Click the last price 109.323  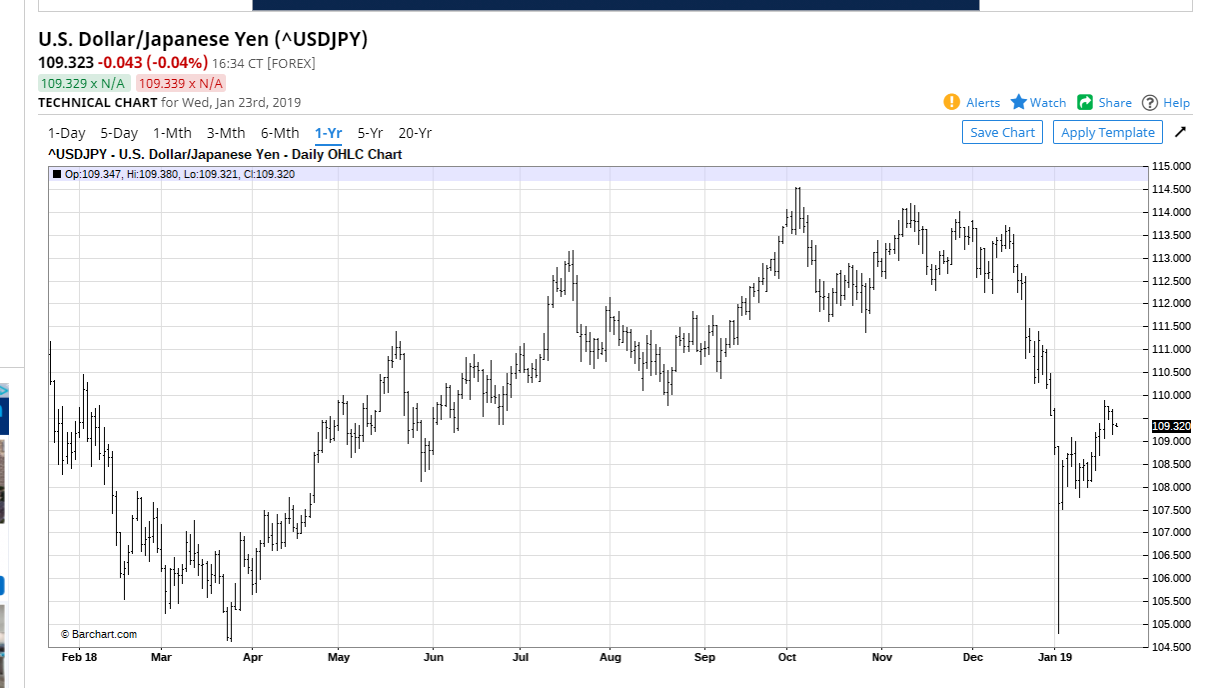pos(66,62)
